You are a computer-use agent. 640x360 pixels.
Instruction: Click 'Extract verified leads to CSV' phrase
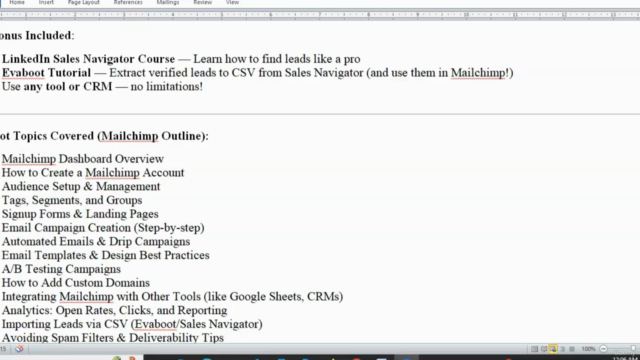pos(182,73)
